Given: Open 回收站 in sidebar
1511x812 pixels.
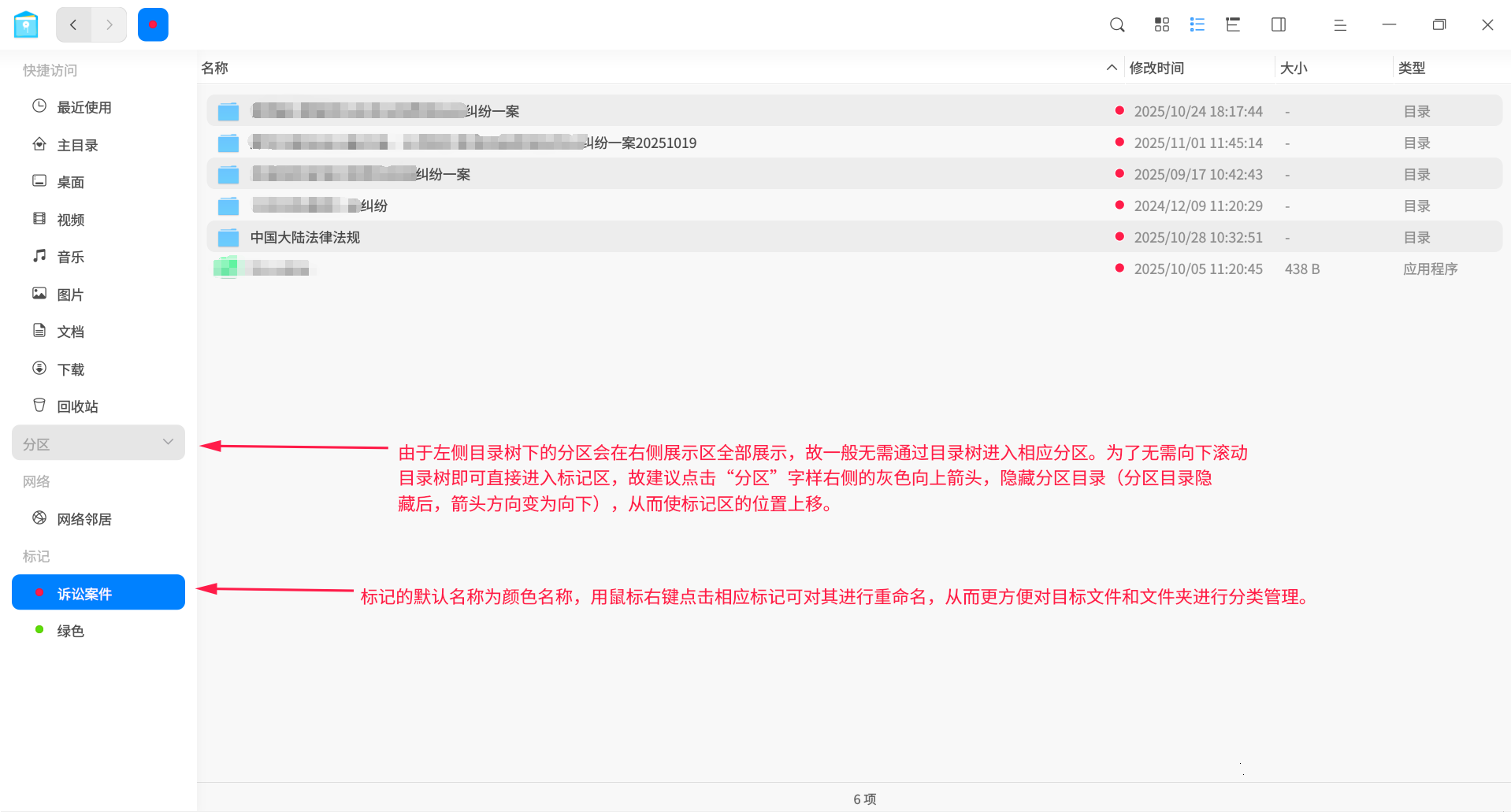Looking at the screenshot, I should [98, 406].
